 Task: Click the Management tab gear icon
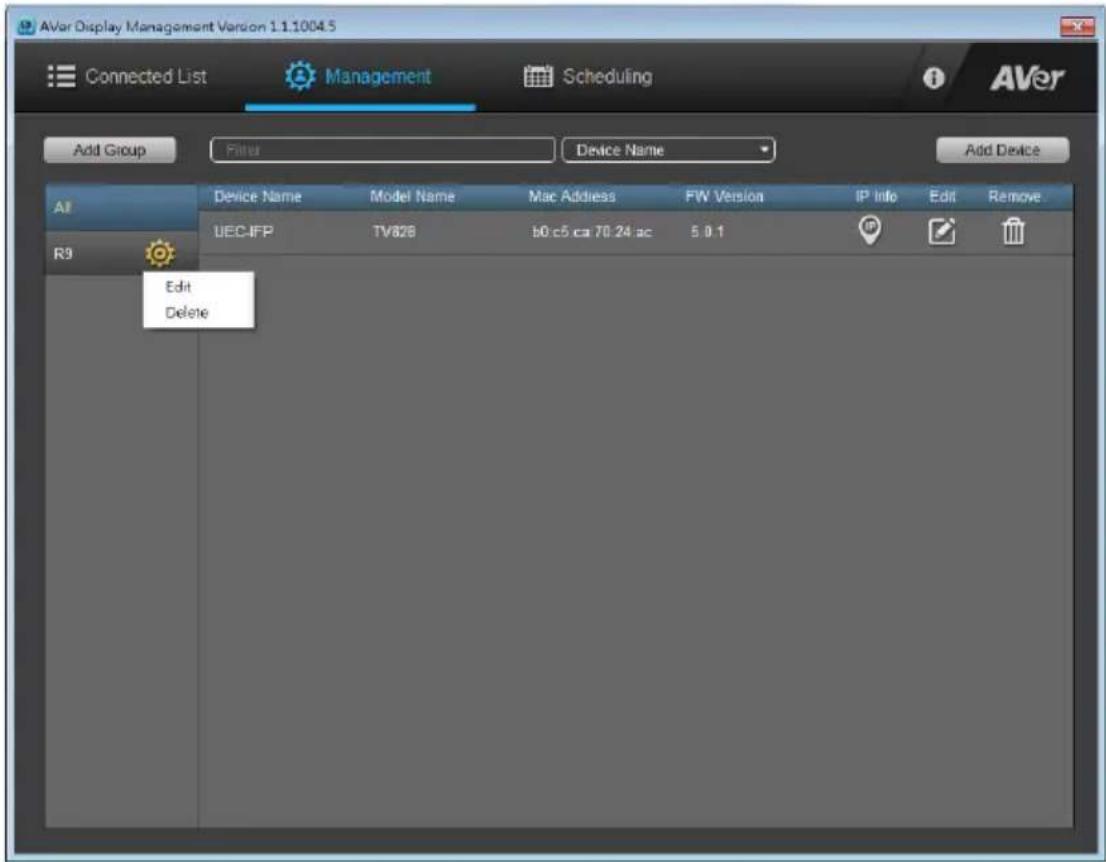coord(300,76)
